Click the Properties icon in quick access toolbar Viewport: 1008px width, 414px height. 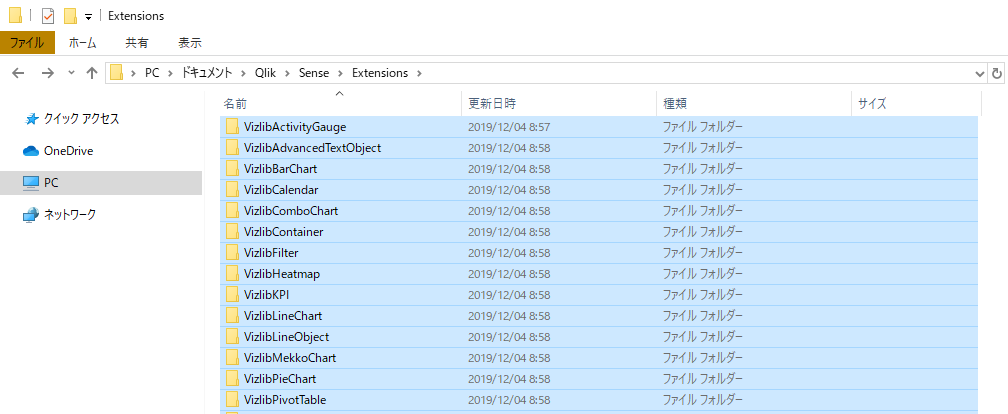[48, 15]
